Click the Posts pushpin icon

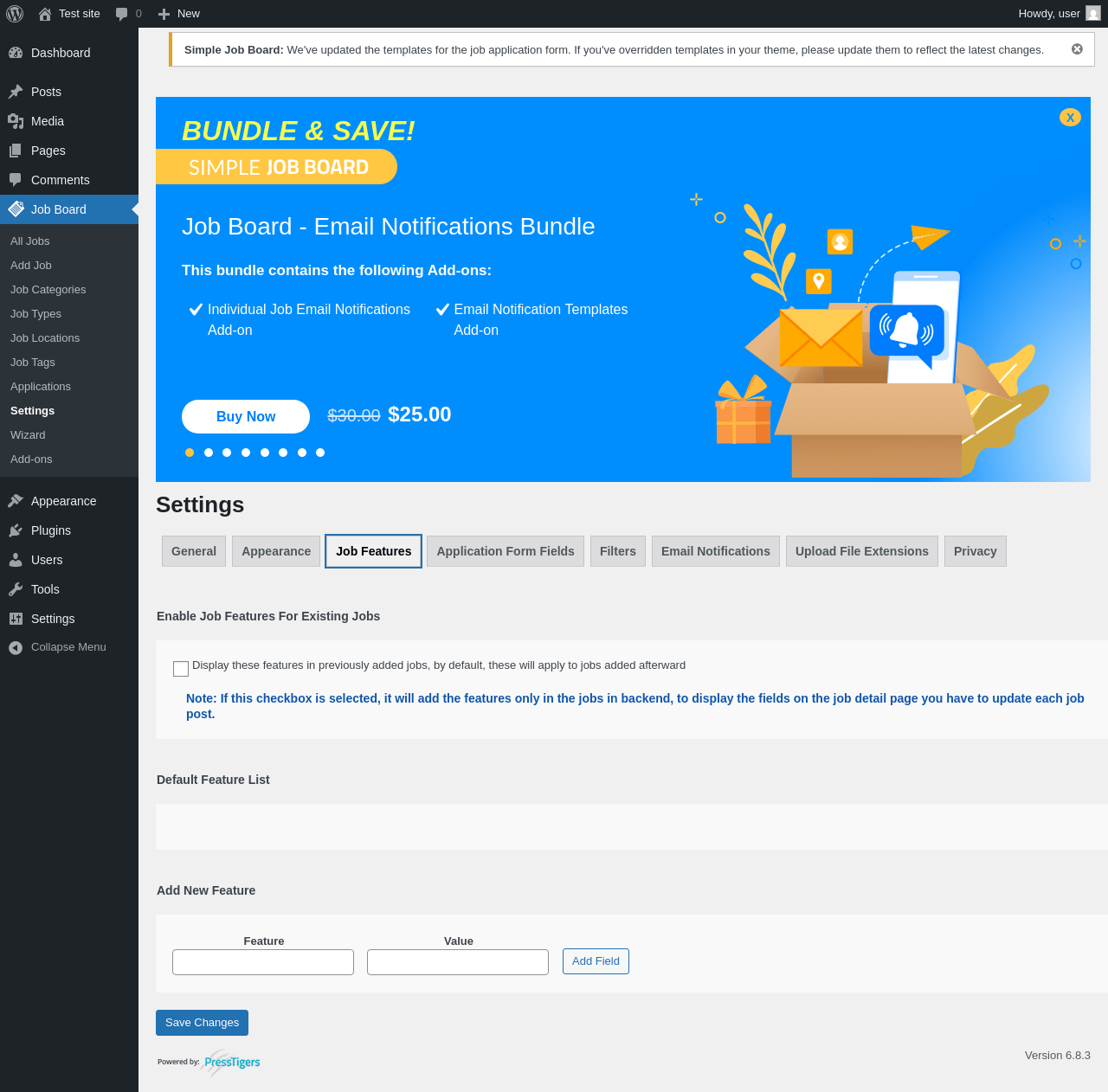16,92
